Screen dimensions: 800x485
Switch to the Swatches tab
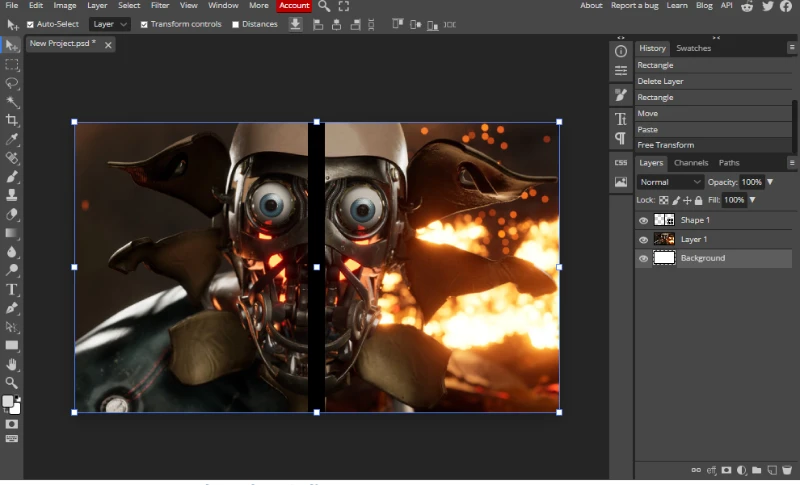pos(693,48)
